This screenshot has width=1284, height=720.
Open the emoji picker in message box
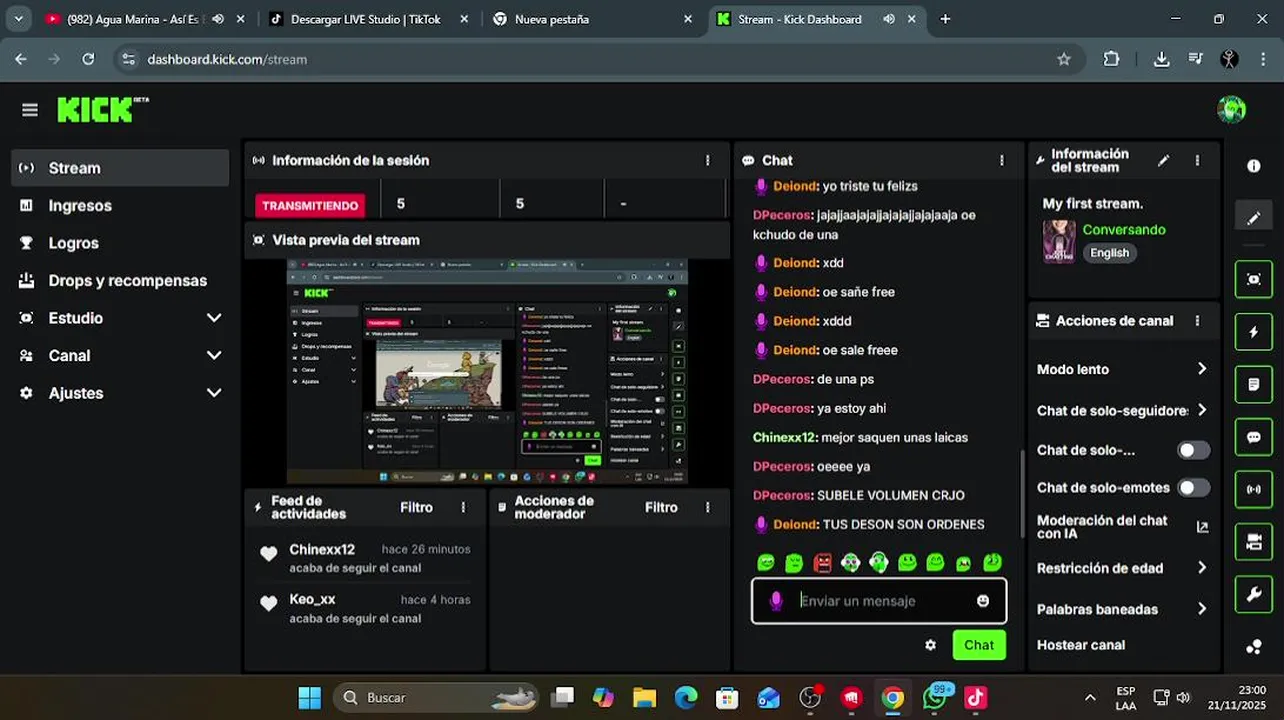(x=983, y=601)
